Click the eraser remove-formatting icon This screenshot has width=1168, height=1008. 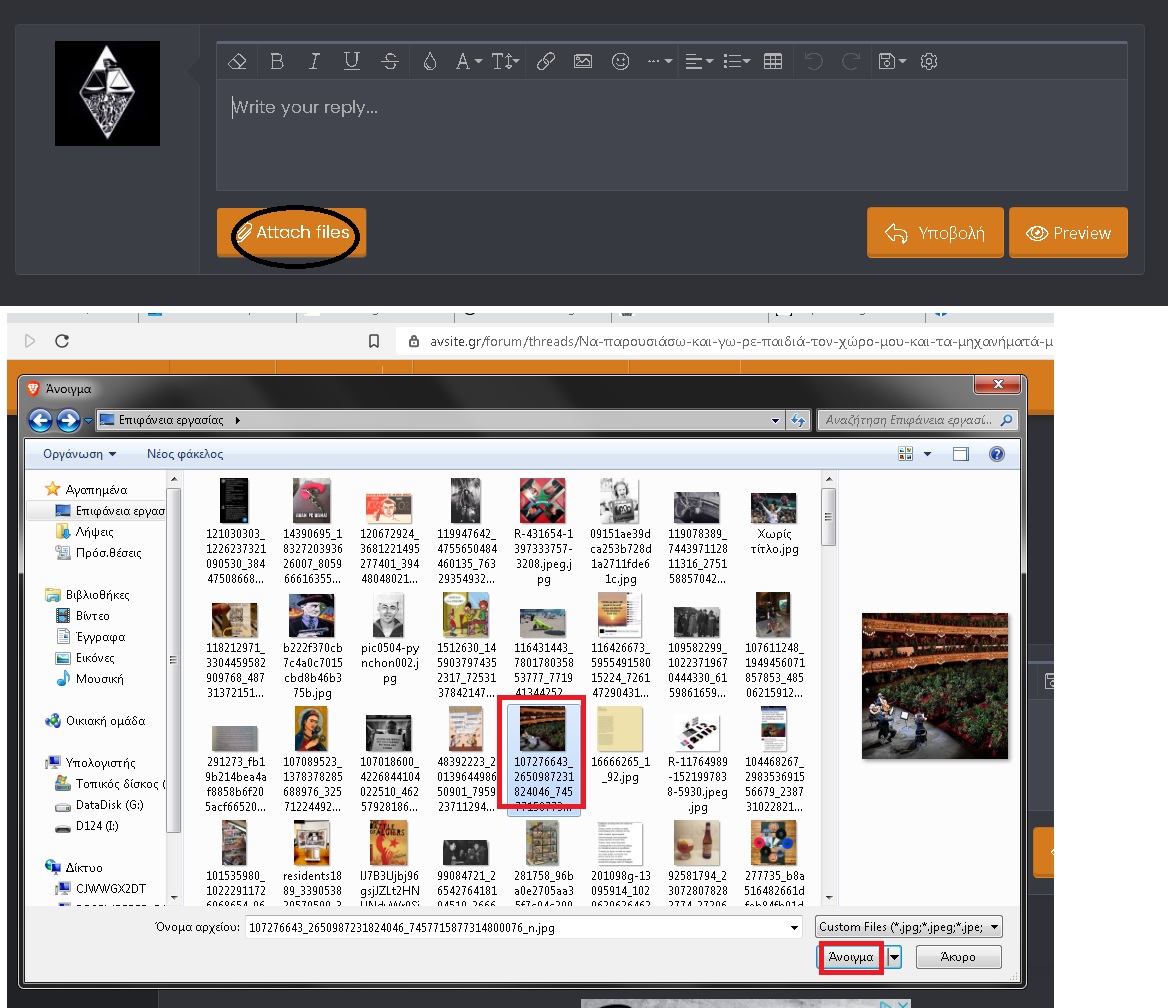pos(237,62)
